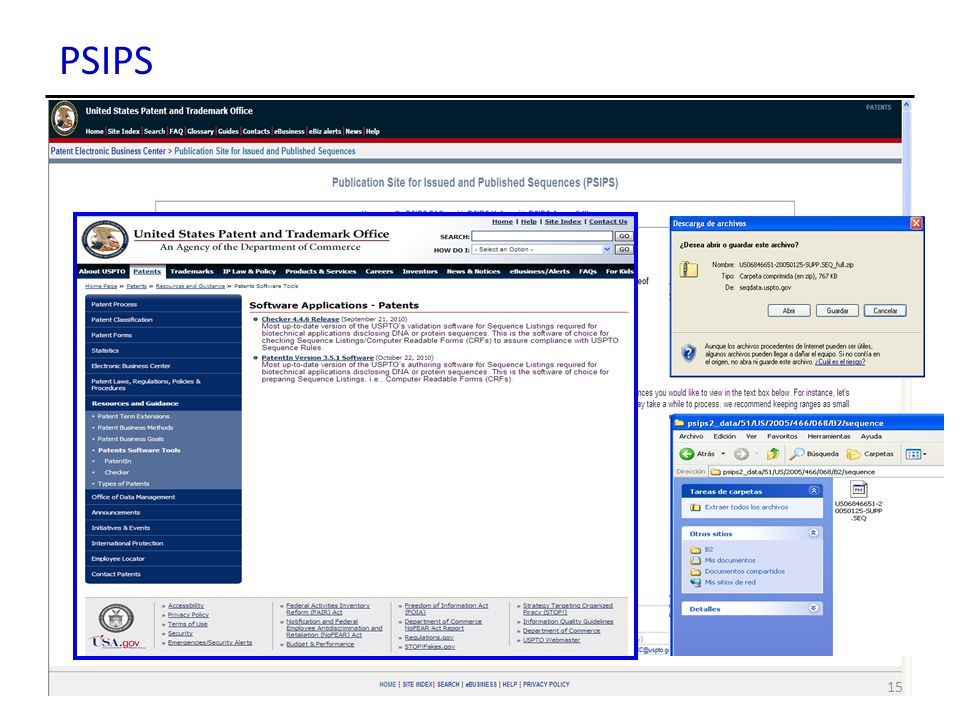The image size is (960, 720).
Task: Open the Atrás history dropdown arrow
Action: click(x=723, y=454)
